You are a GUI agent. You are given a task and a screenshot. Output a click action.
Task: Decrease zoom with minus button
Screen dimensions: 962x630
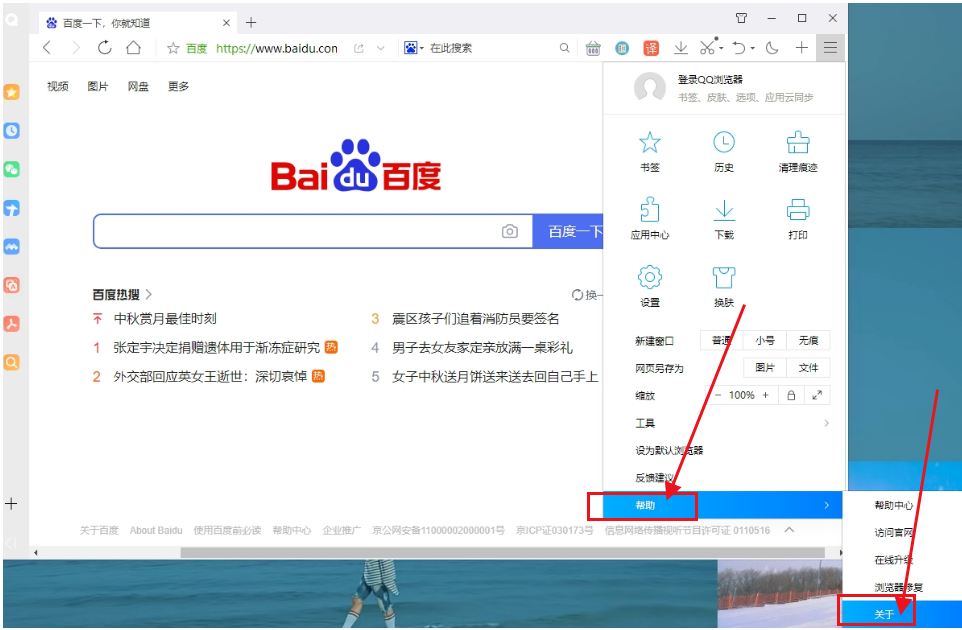click(718, 395)
